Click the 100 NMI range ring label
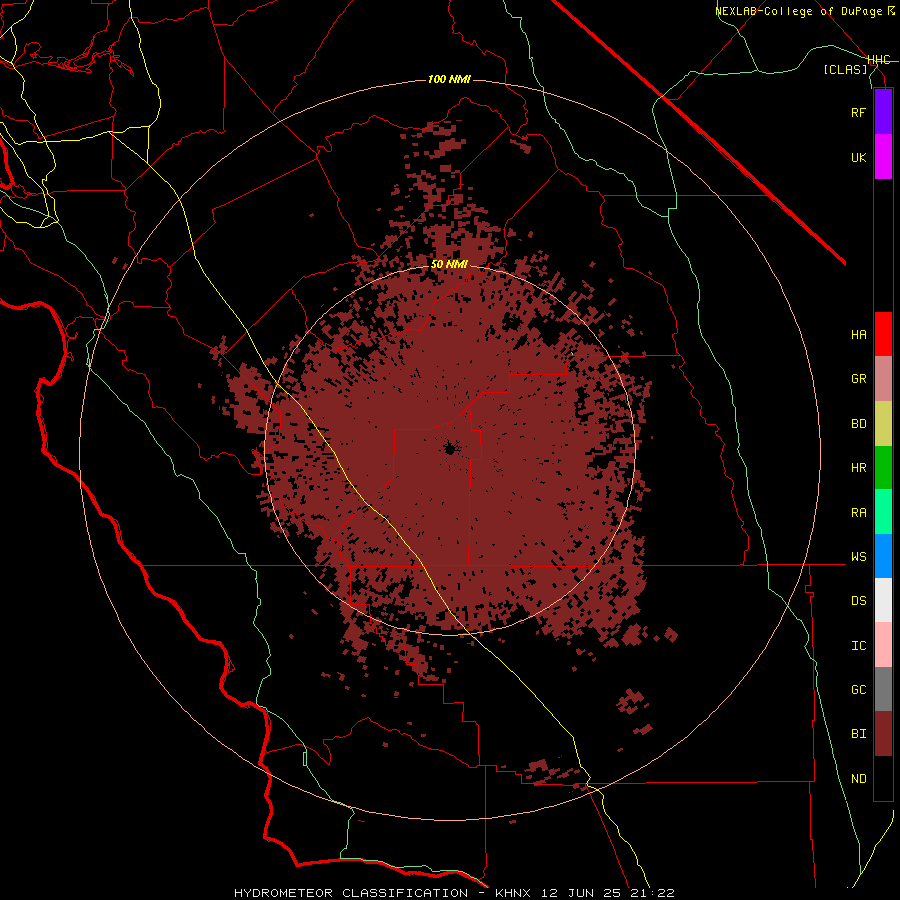Viewport: 900px width, 900px height. [449, 79]
